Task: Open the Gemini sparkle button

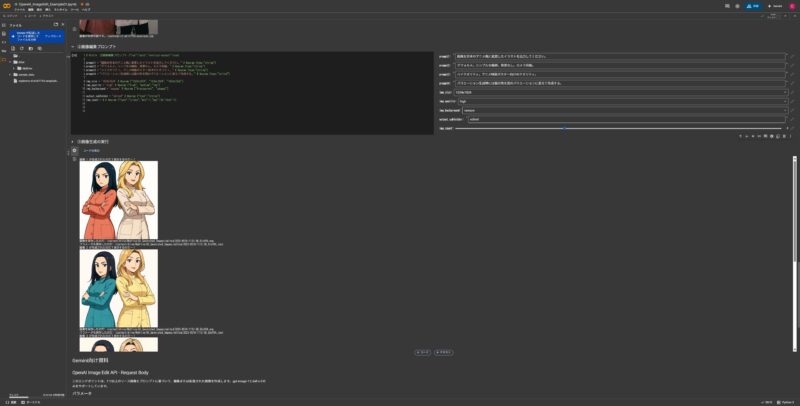Action: (x=776, y=6)
